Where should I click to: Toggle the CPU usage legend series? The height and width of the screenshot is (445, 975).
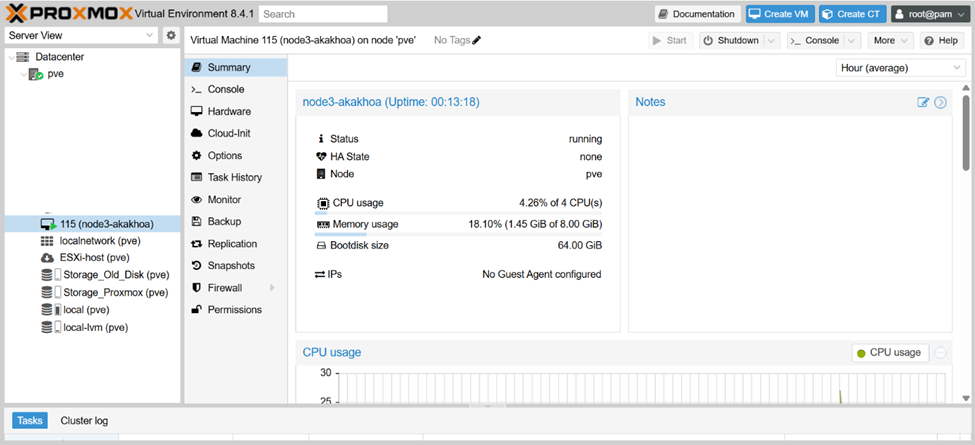[x=889, y=353]
